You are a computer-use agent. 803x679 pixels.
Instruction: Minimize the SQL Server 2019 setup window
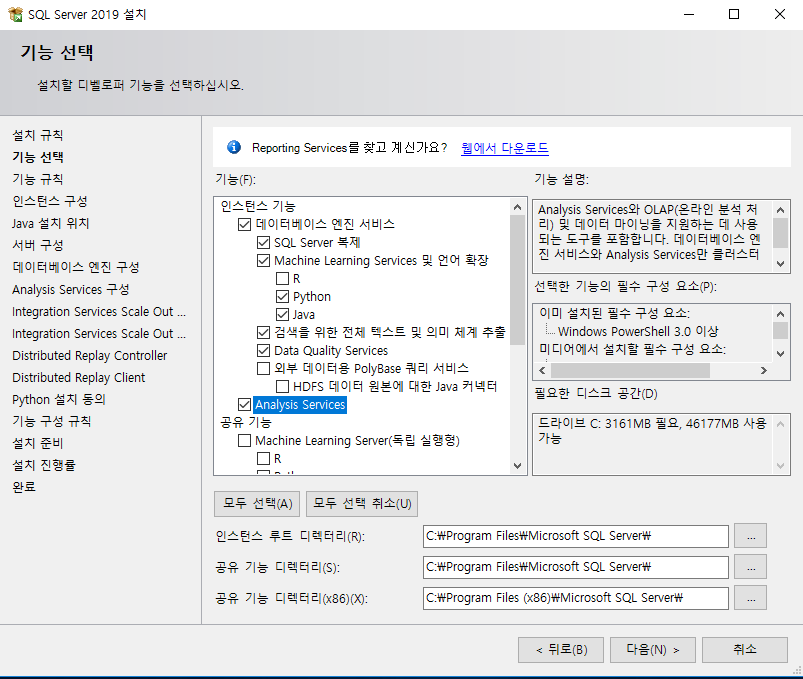coord(689,14)
